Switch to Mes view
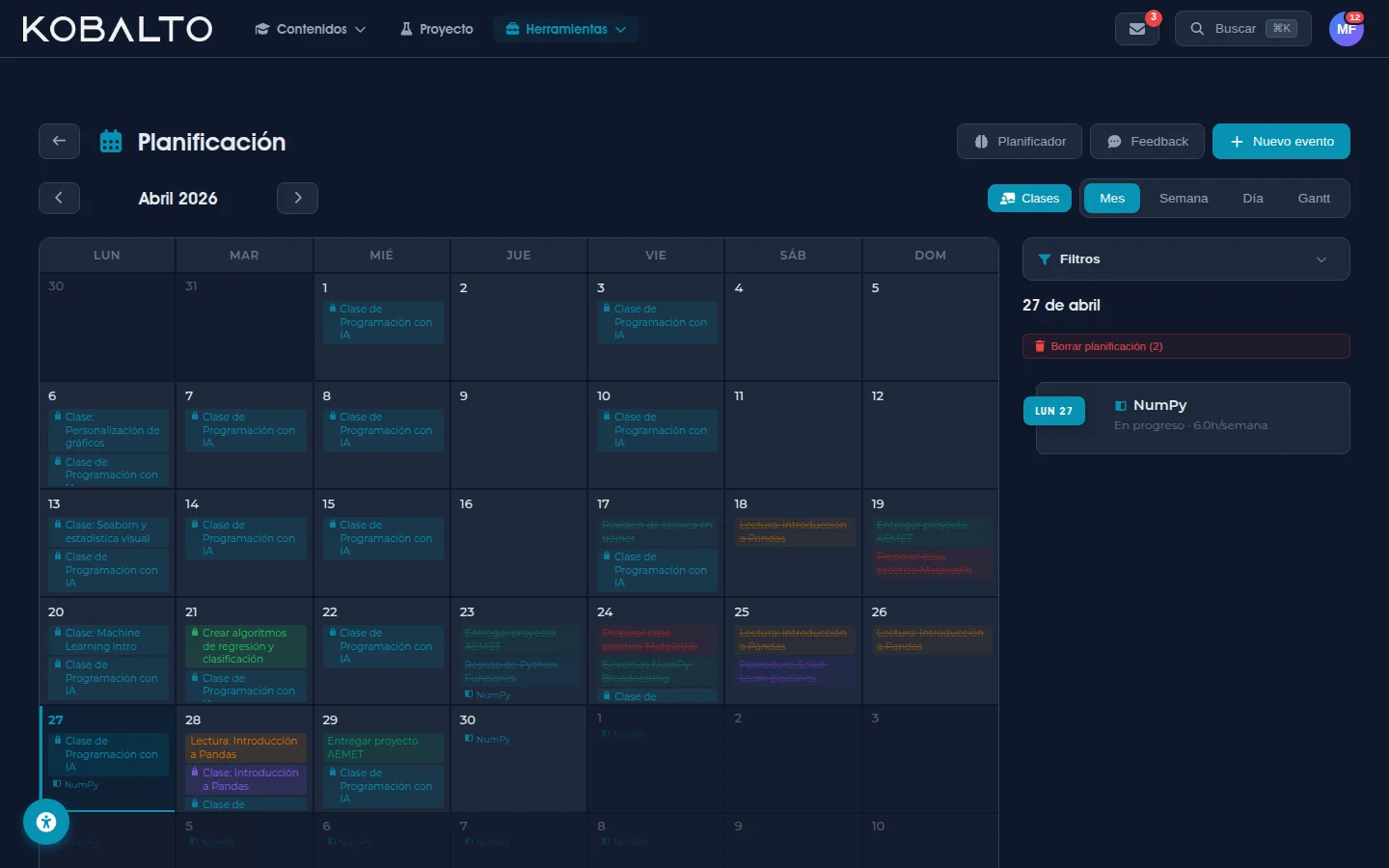The height and width of the screenshot is (868, 1389). tap(1112, 198)
